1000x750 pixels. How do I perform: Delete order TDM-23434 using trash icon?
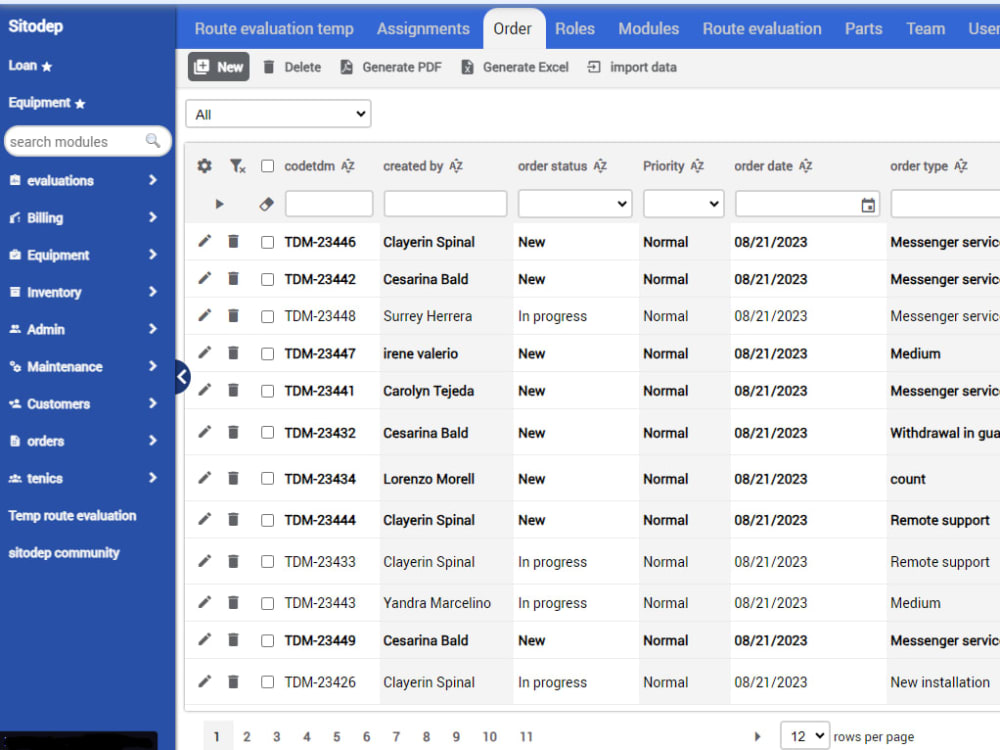point(233,478)
